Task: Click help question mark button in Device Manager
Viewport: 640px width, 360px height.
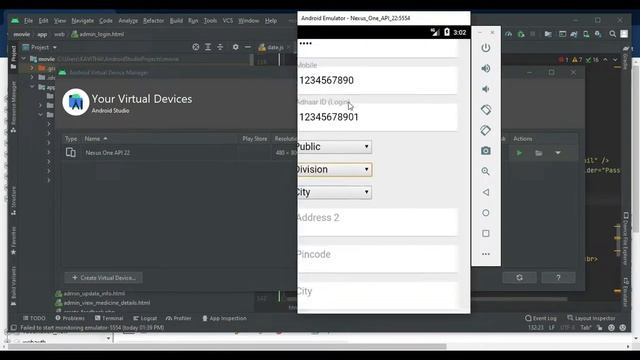Action: click(558, 278)
